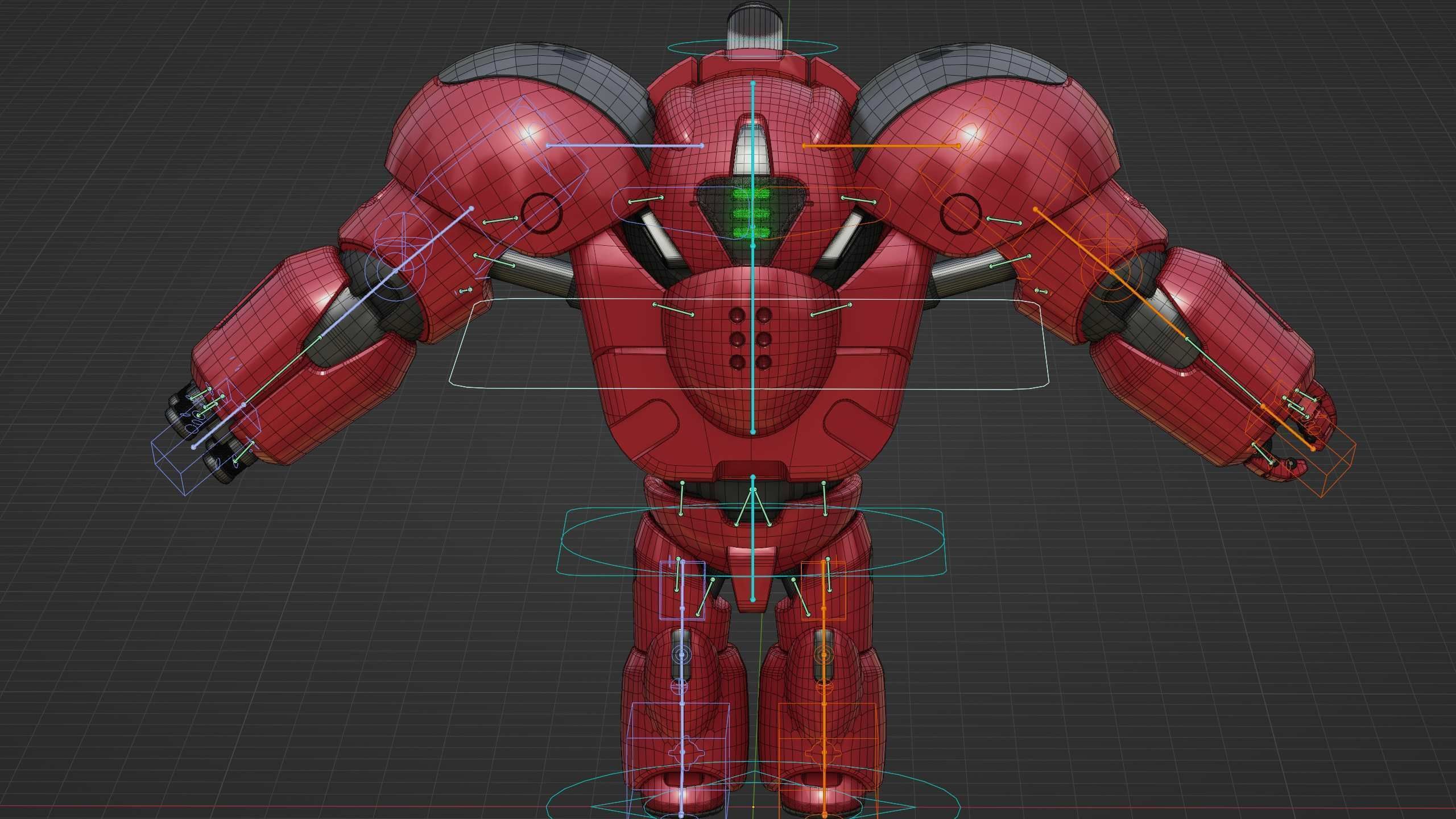Select the white rounded chest control outline

(748, 344)
